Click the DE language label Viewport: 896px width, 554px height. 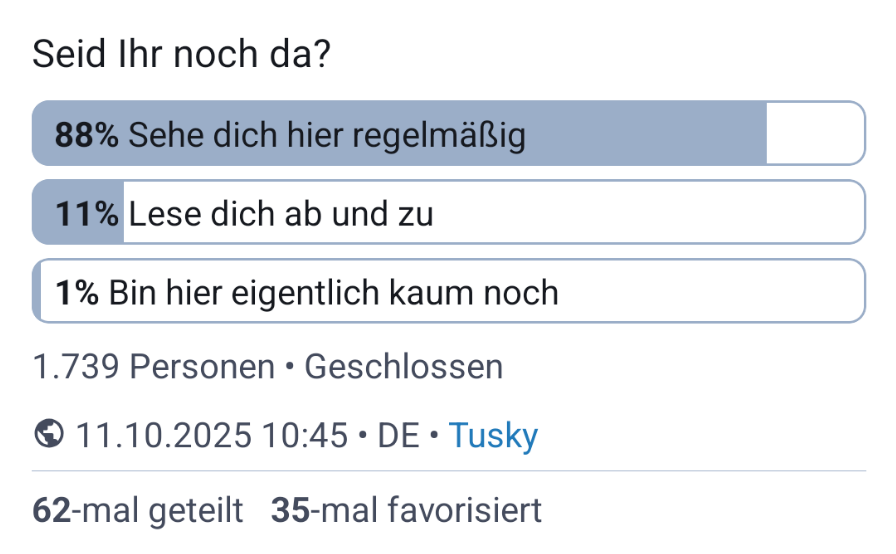coord(398,435)
